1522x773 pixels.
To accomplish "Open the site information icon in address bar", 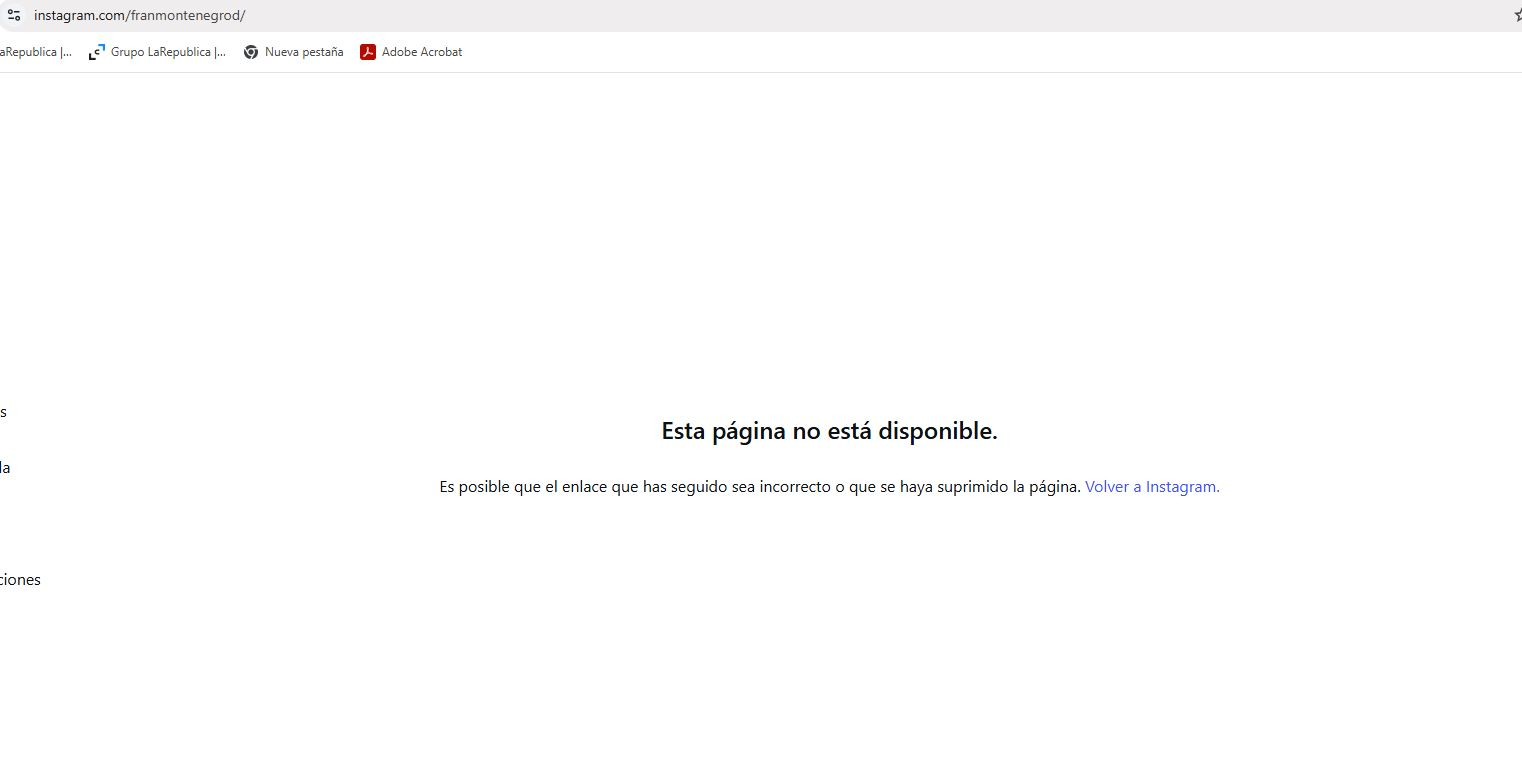I will tap(13, 15).
